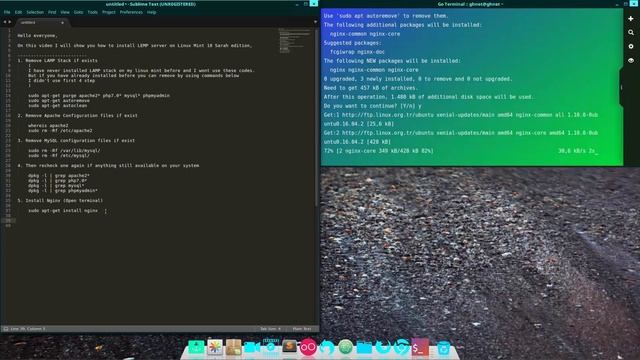The width and height of the screenshot is (640, 360).
Task: Click heading '5. Install Nginx (Open terminal)'
Action: 60,201
